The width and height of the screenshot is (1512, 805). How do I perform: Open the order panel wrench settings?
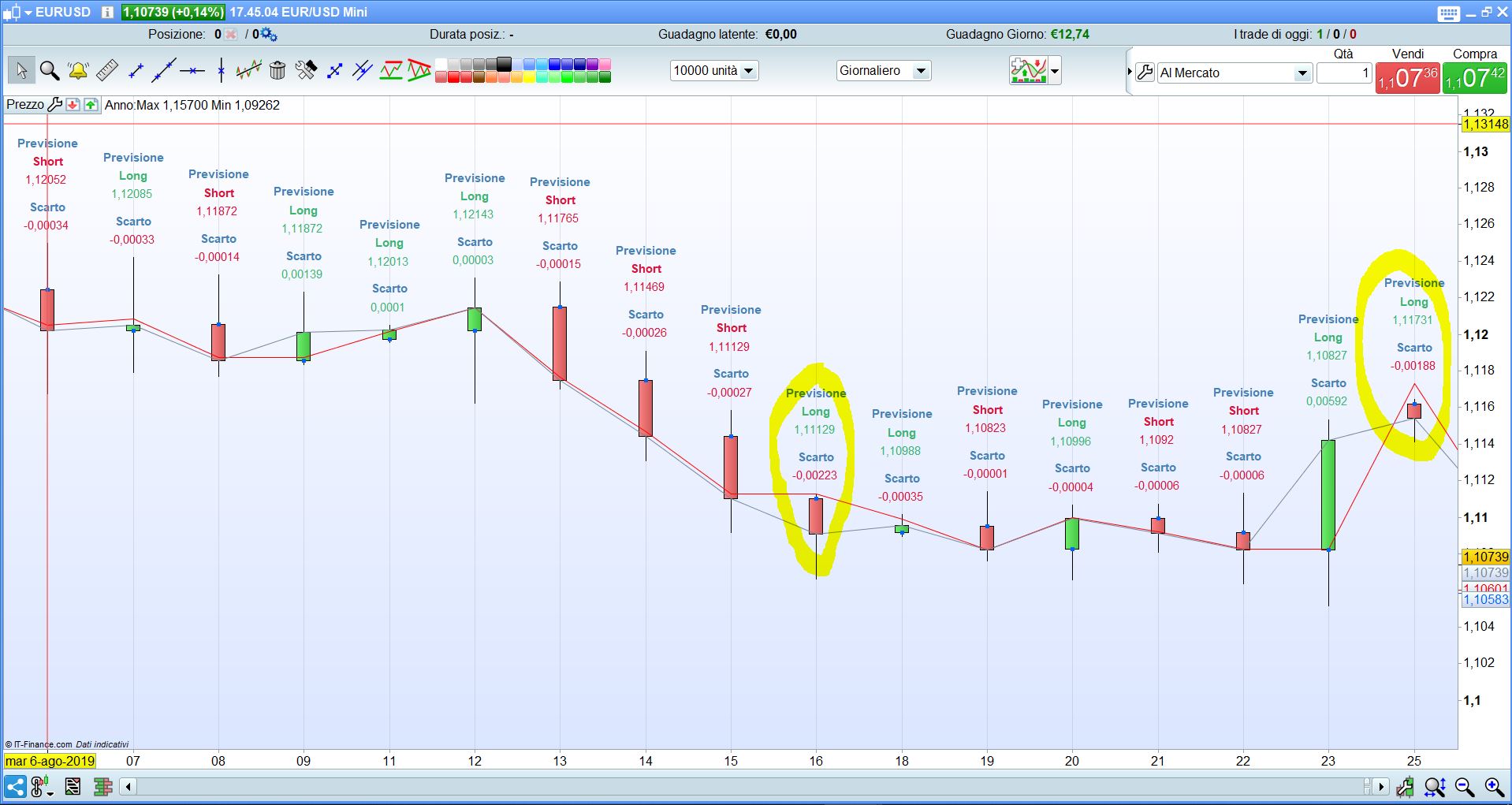pos(1145,73)
